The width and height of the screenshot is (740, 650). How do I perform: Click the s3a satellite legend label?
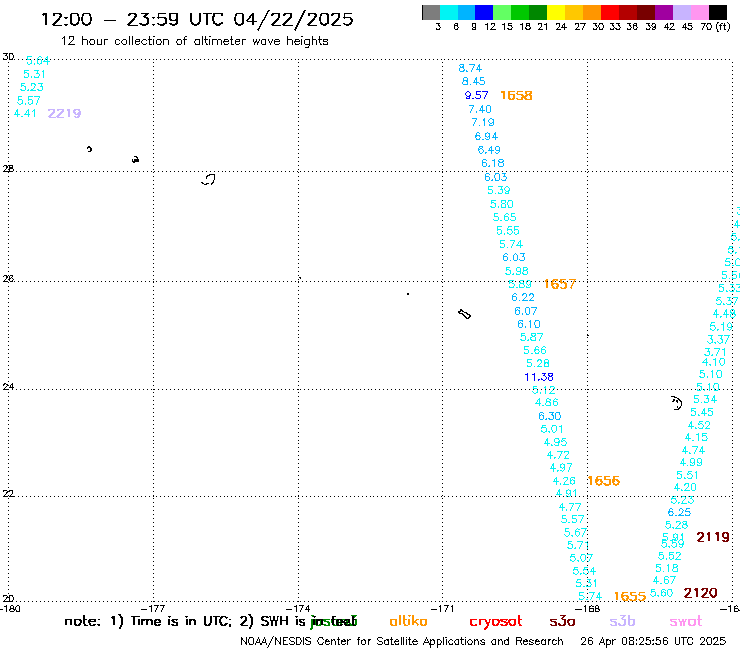pos(562,621)
